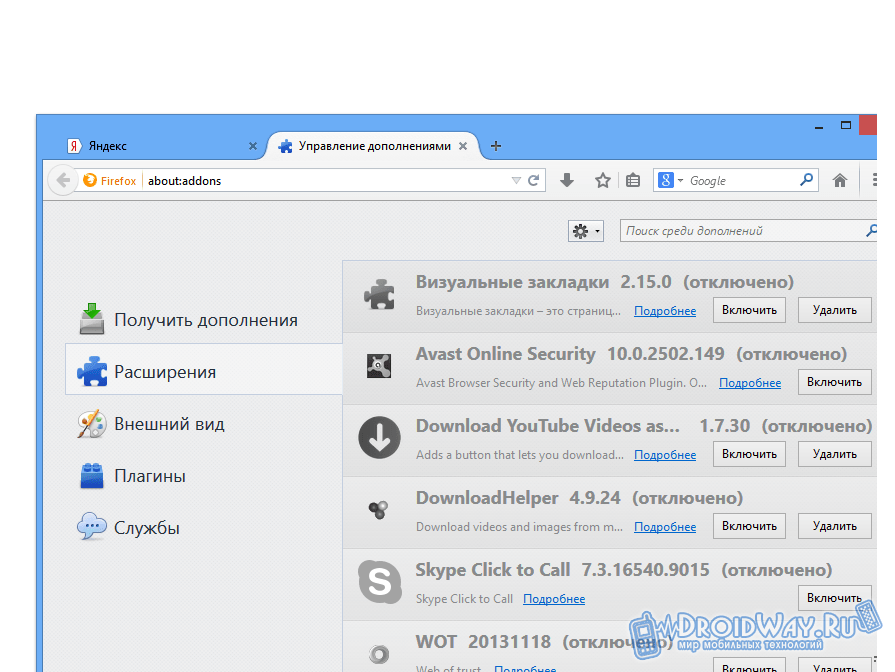Click the WOT ring icon
Viewport: 895px width, 672px height.
(x=379, y=654)
